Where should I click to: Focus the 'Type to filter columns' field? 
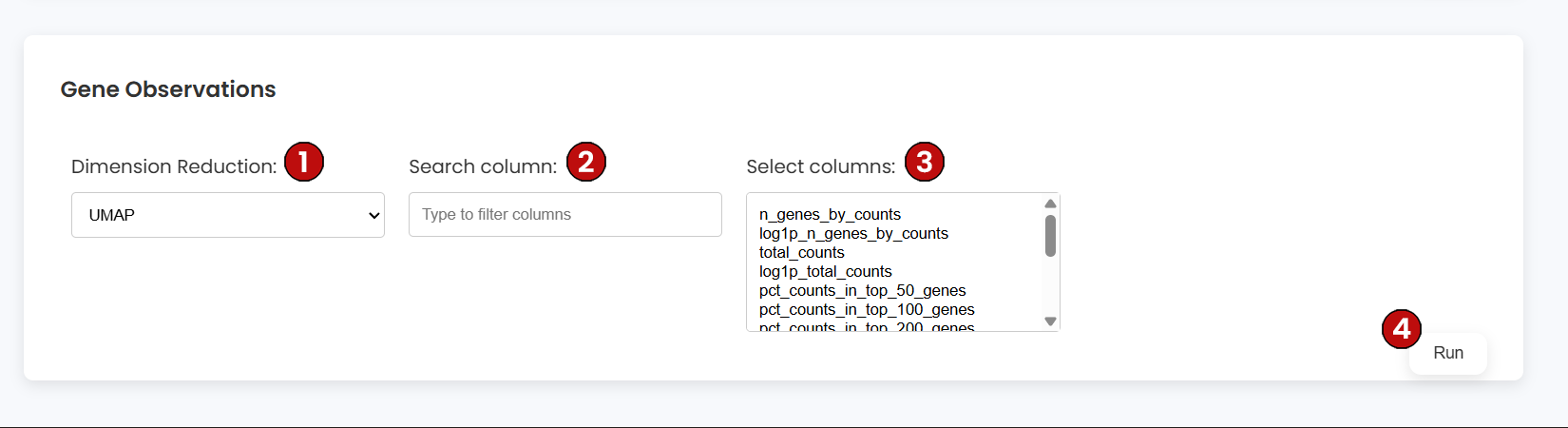click(x=564, y=215)
